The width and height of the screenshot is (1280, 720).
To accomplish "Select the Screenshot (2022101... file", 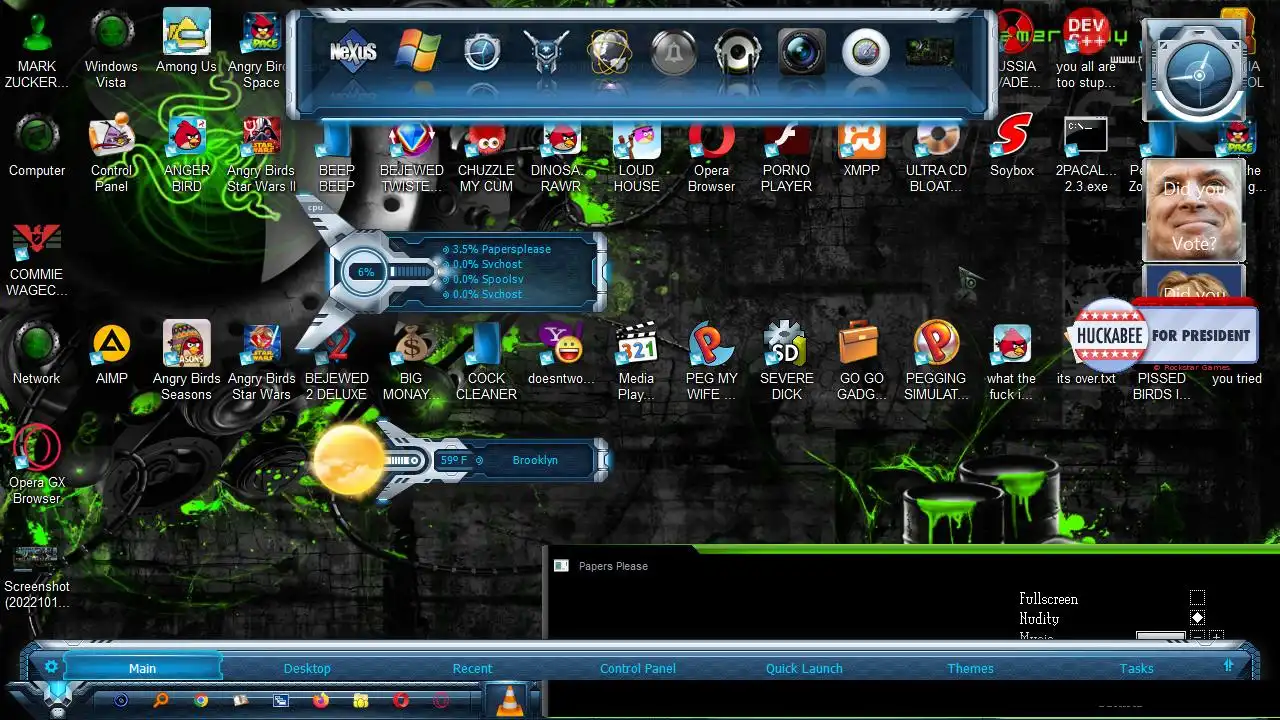I will point(37,578).
